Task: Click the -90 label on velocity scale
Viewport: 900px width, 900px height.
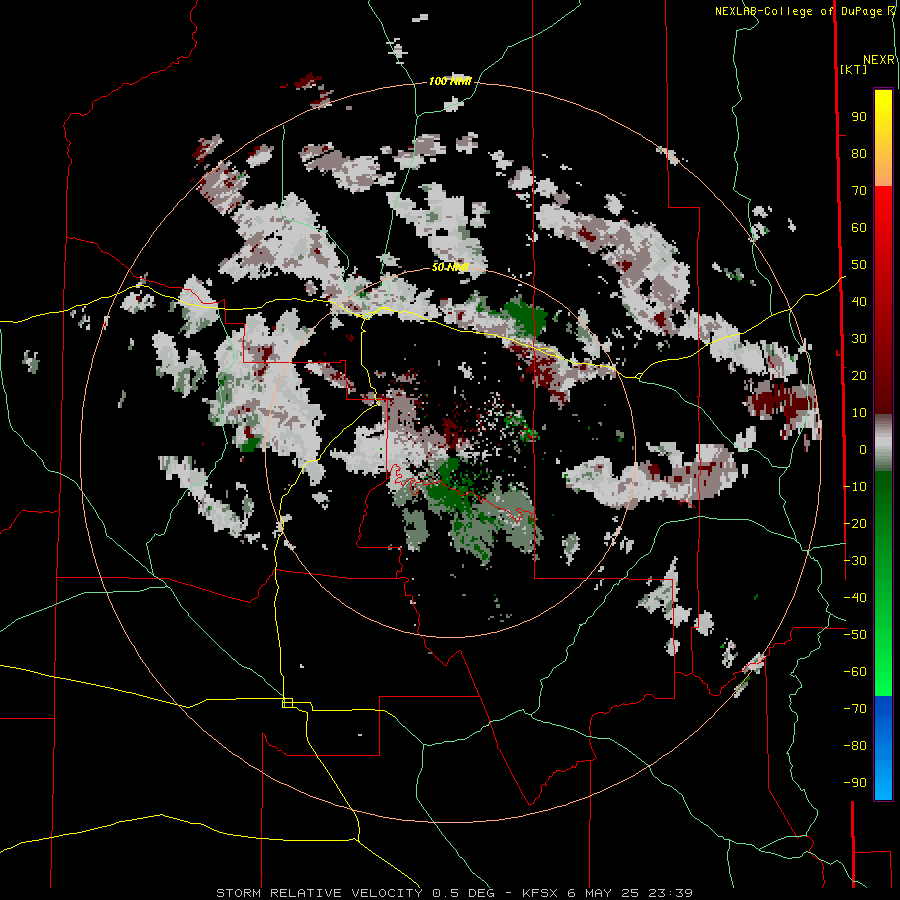Action: [855, 782]
